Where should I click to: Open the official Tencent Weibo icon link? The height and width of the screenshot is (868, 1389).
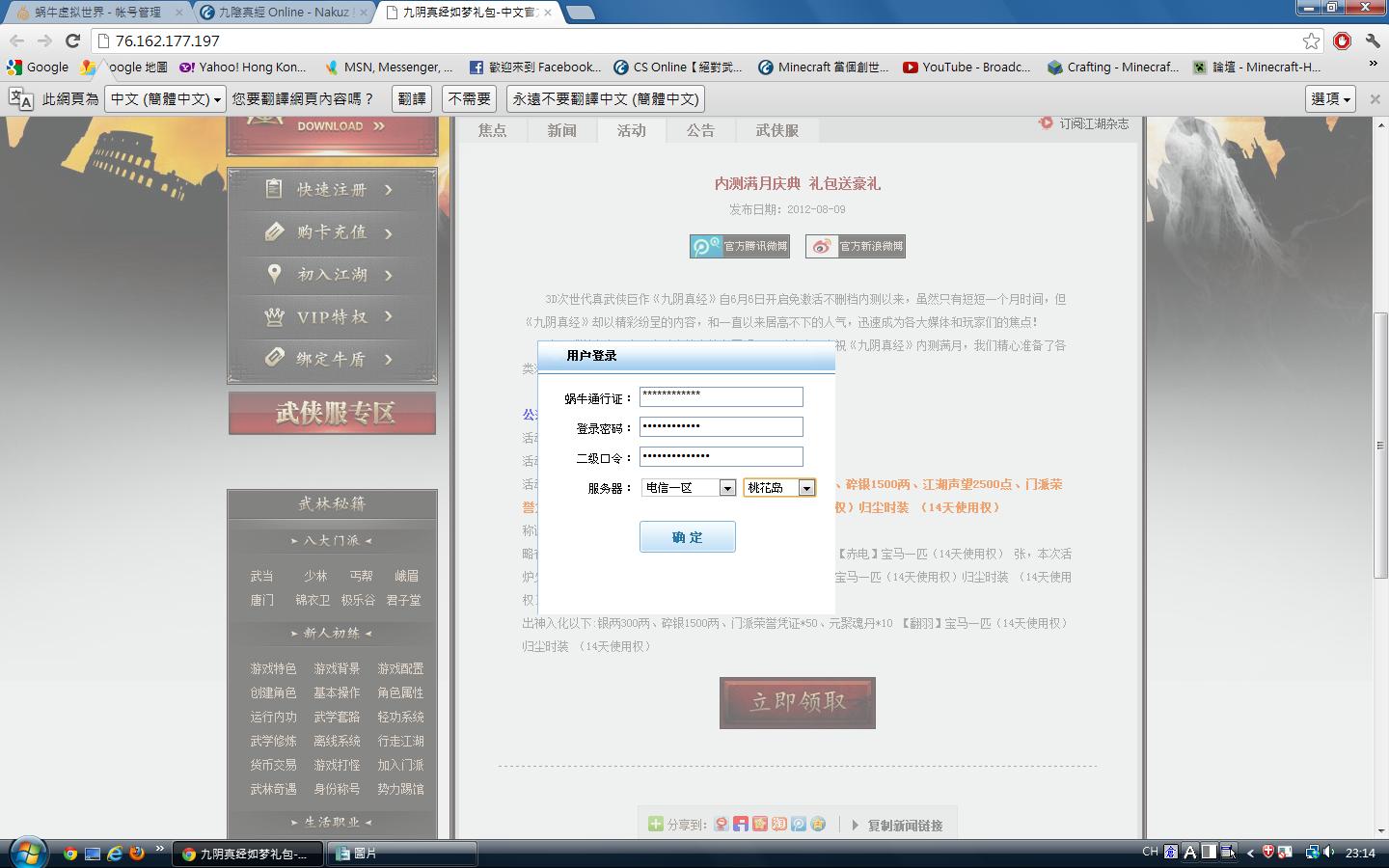coord(740,247)
